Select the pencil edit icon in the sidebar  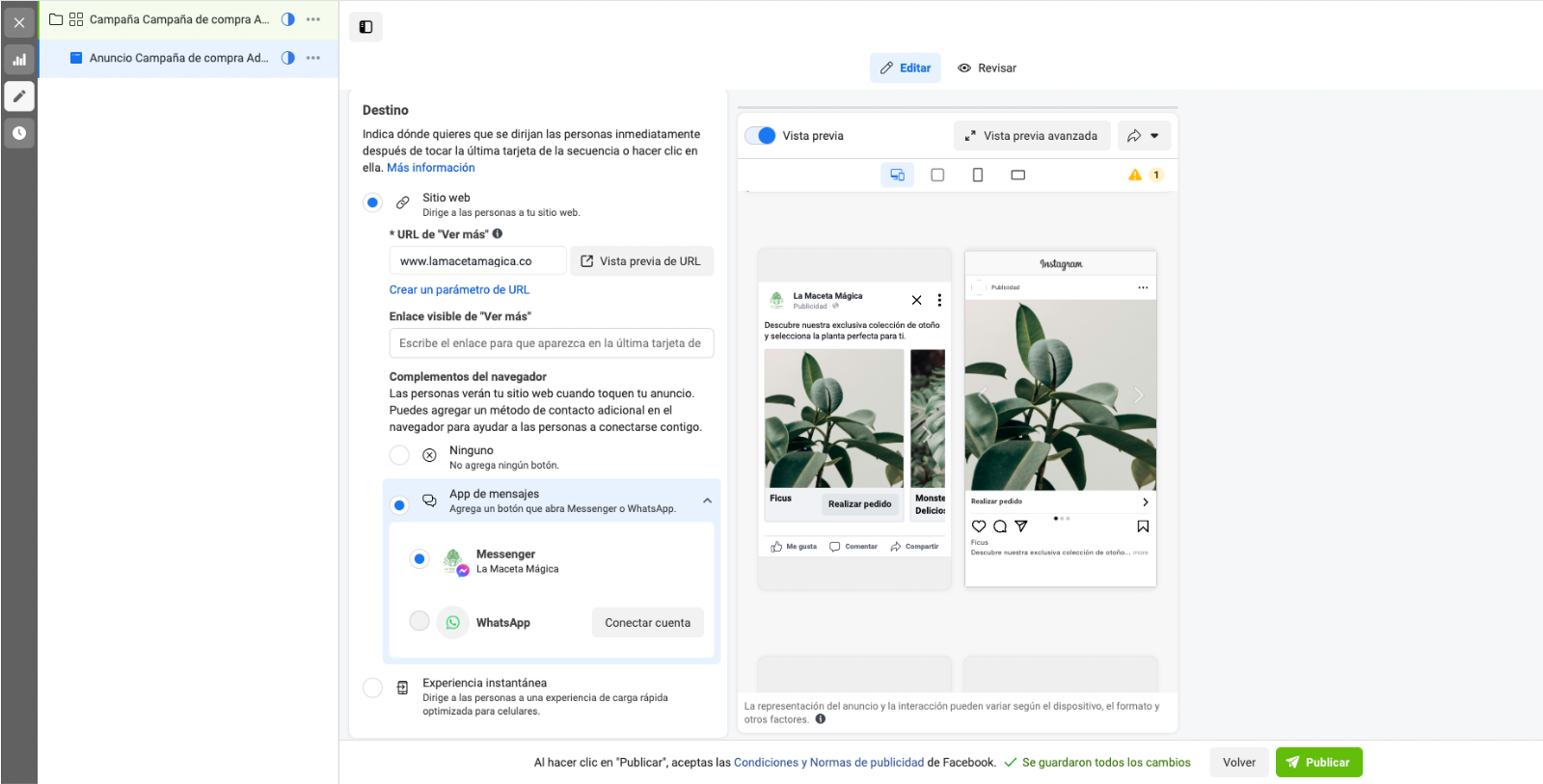pyautogui.click(x=19, y=96)
